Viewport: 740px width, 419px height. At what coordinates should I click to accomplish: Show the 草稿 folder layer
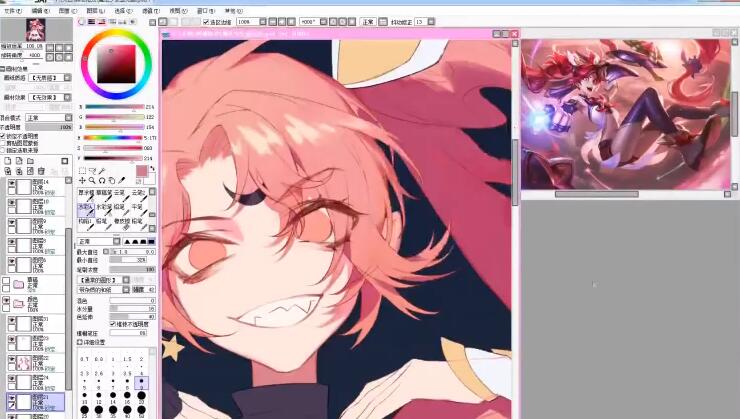pyautogui.click(x=6, y=281)
